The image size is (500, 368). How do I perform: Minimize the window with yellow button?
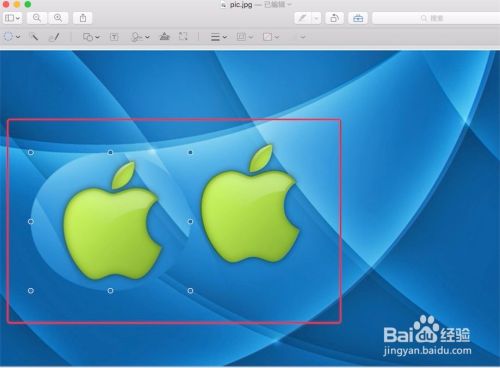pos(17,4)
